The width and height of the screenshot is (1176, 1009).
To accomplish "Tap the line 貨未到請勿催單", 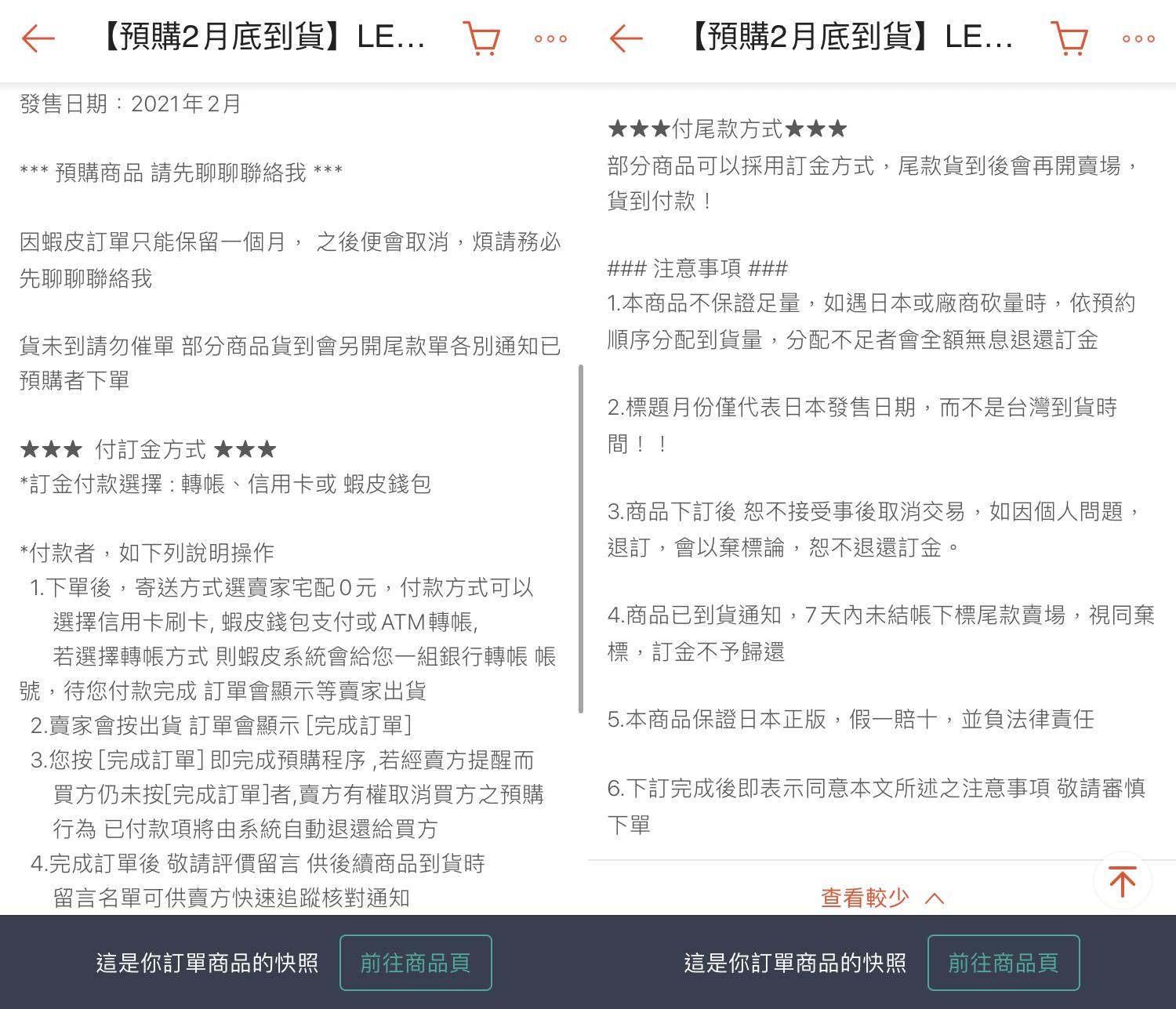I will point(290,363).
